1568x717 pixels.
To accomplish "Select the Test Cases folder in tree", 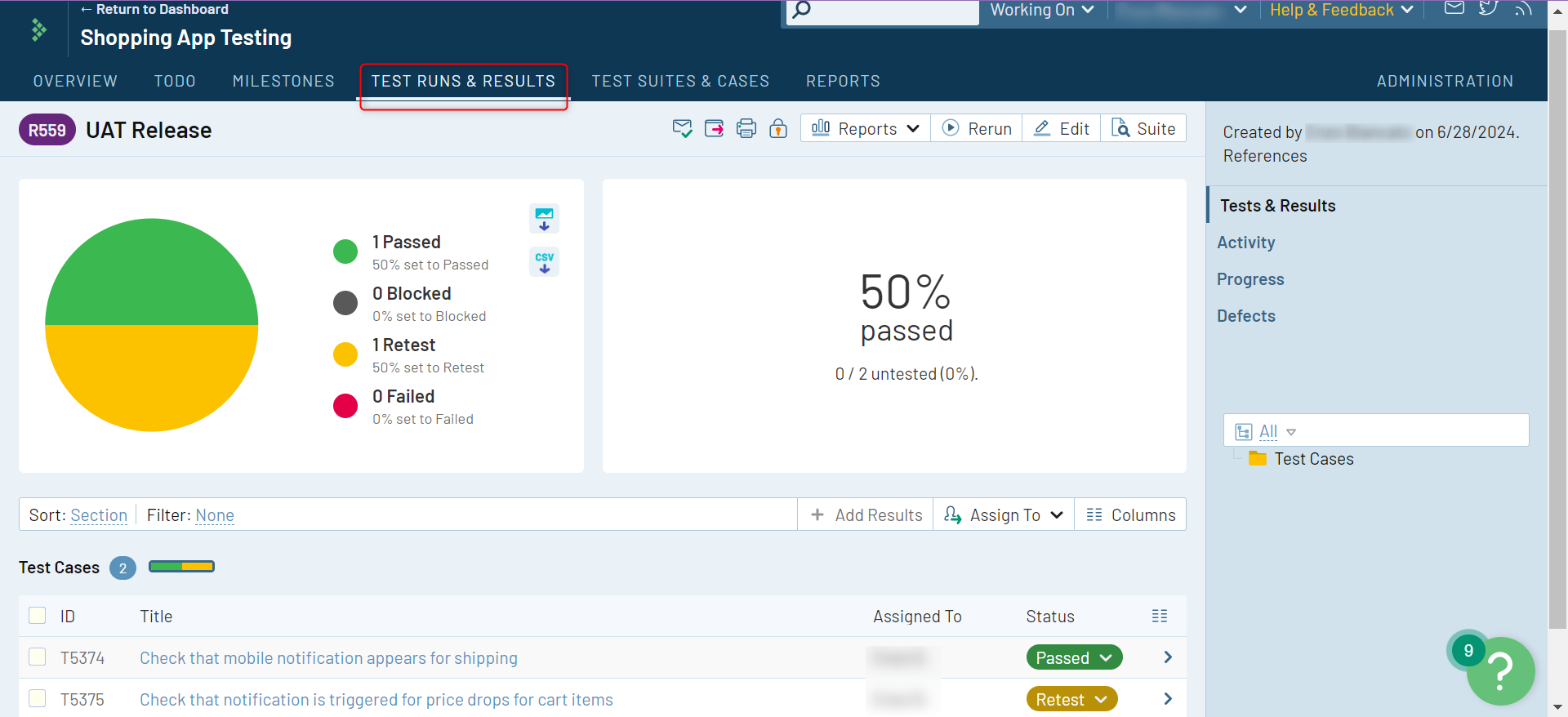I will [1313, 459].
